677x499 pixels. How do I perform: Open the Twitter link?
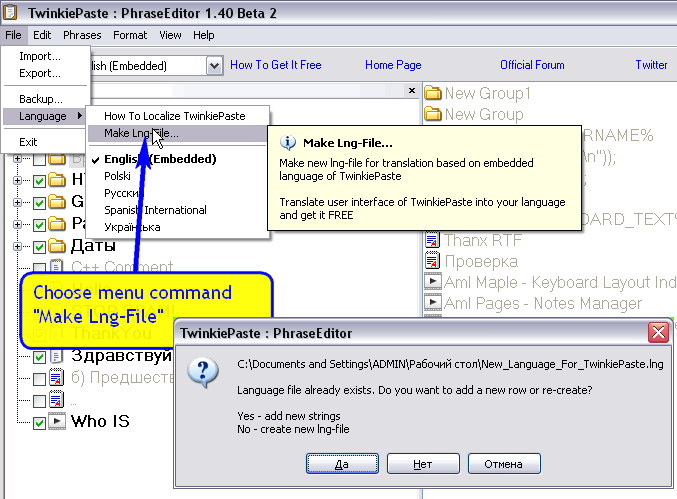651,65
